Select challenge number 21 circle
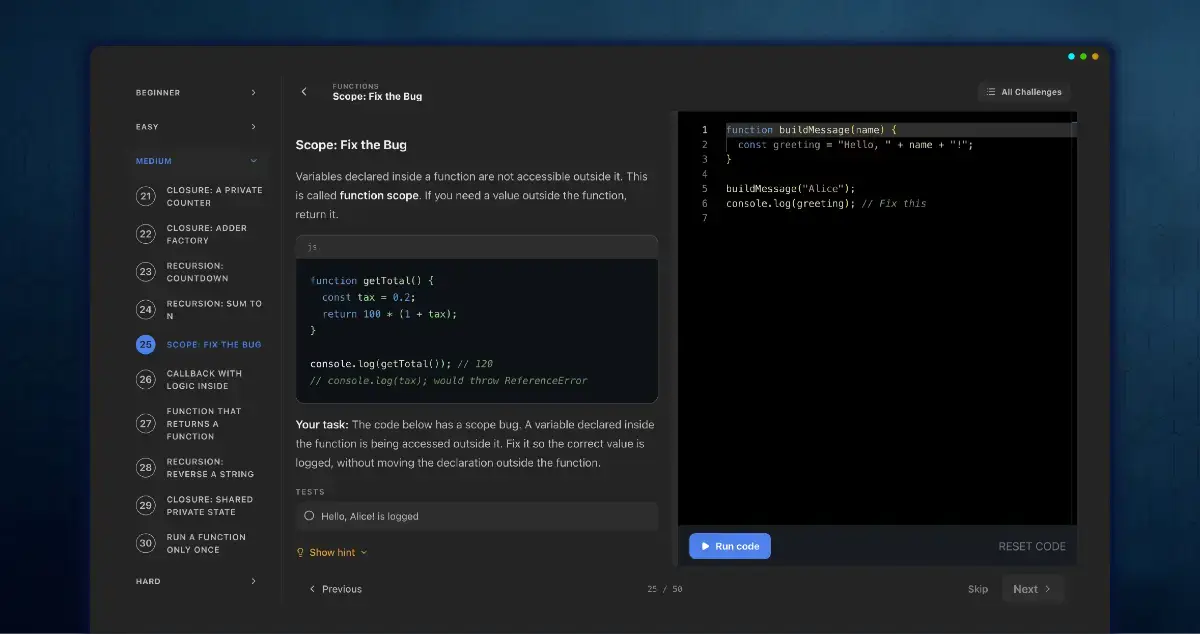1200x634 pixels. [146, 196]
